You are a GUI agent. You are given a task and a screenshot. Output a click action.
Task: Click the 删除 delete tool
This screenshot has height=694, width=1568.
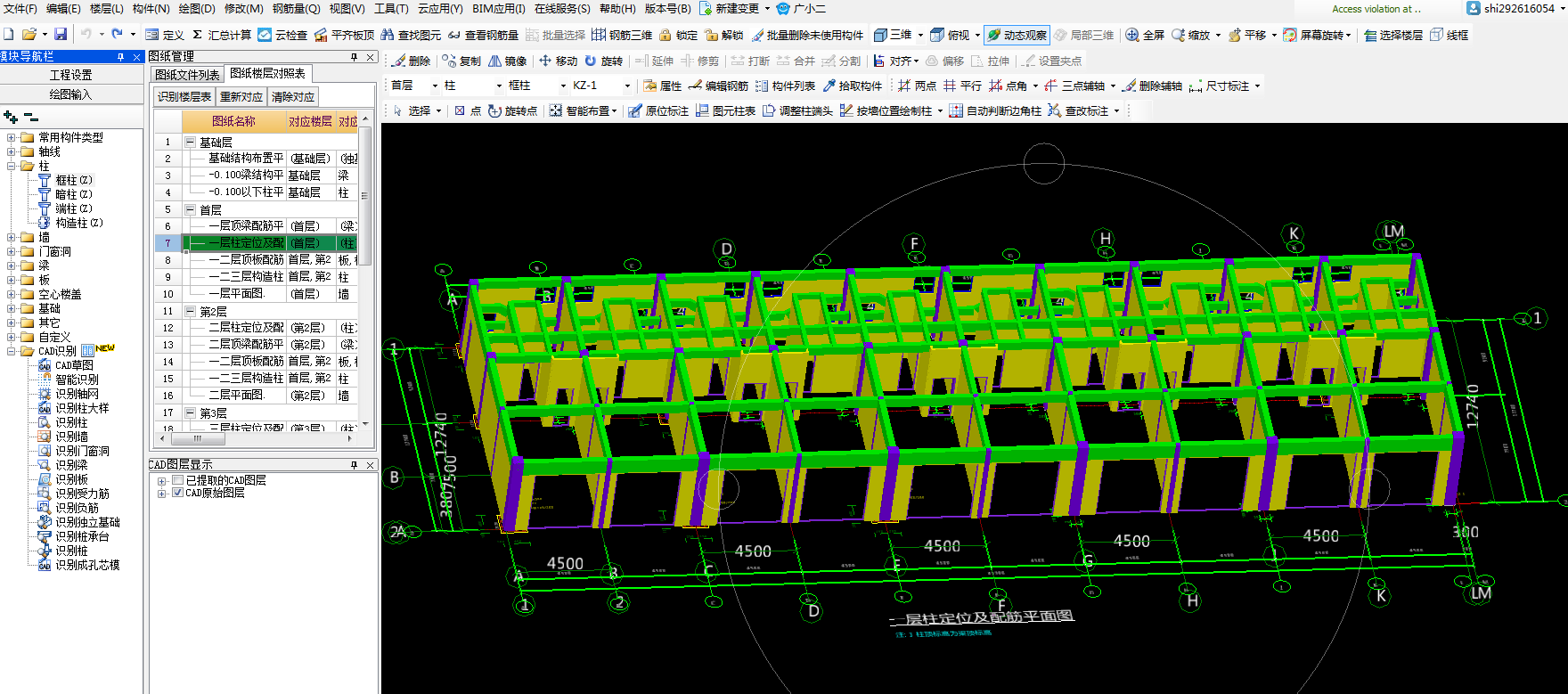(x=412, y=61)
